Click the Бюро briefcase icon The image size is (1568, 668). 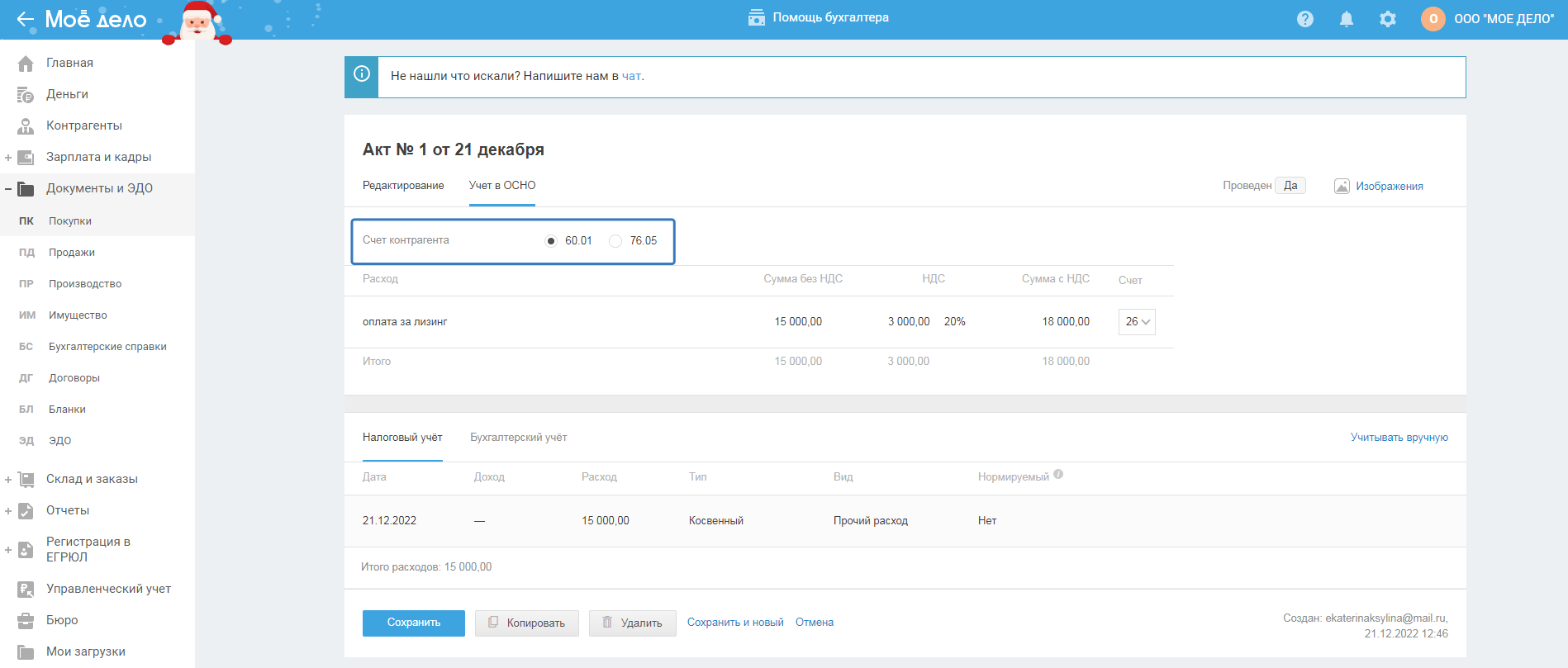[x=26, y=621]
